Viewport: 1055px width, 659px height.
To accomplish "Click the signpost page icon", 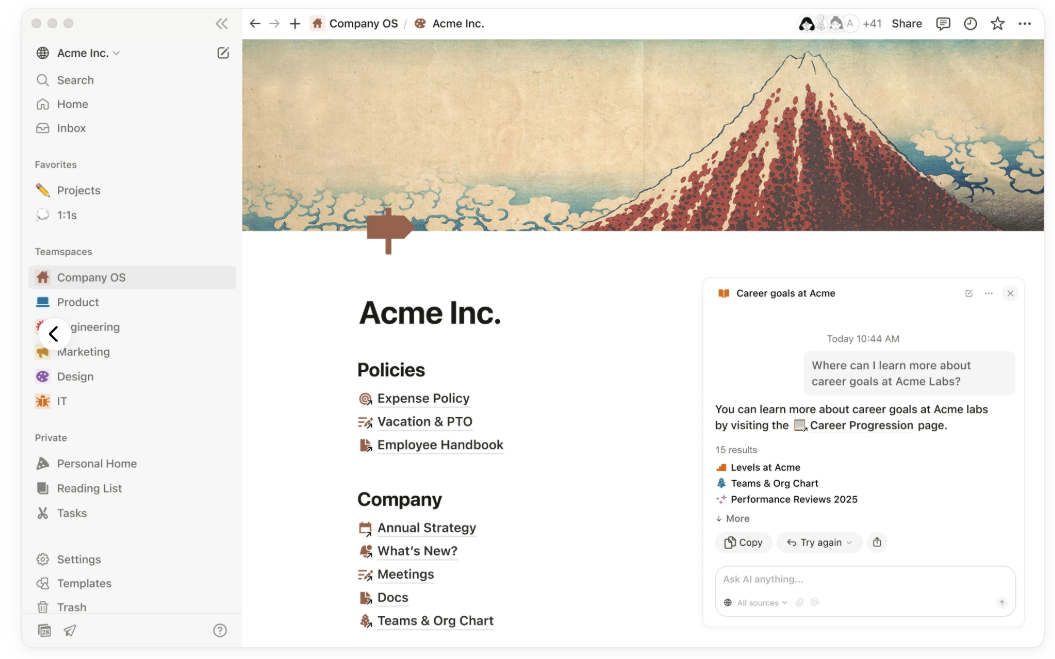I will (390, 231).
